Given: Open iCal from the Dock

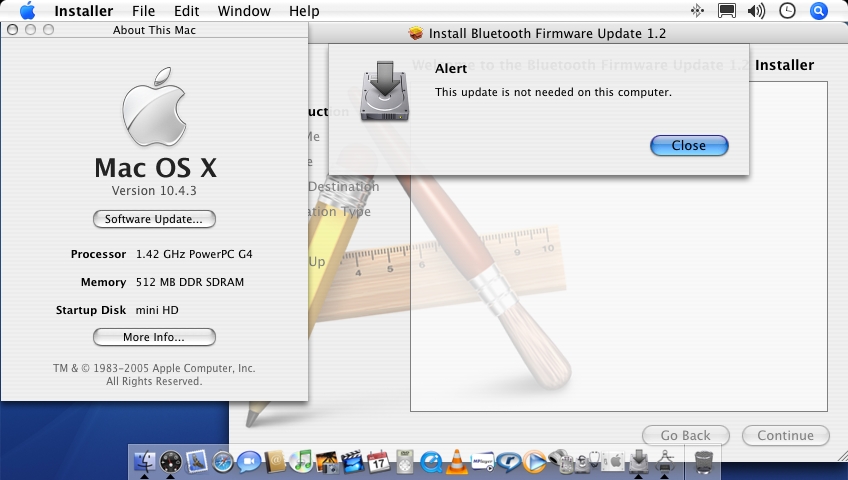Looking at the screenshot, I should [x=379, y=462].
